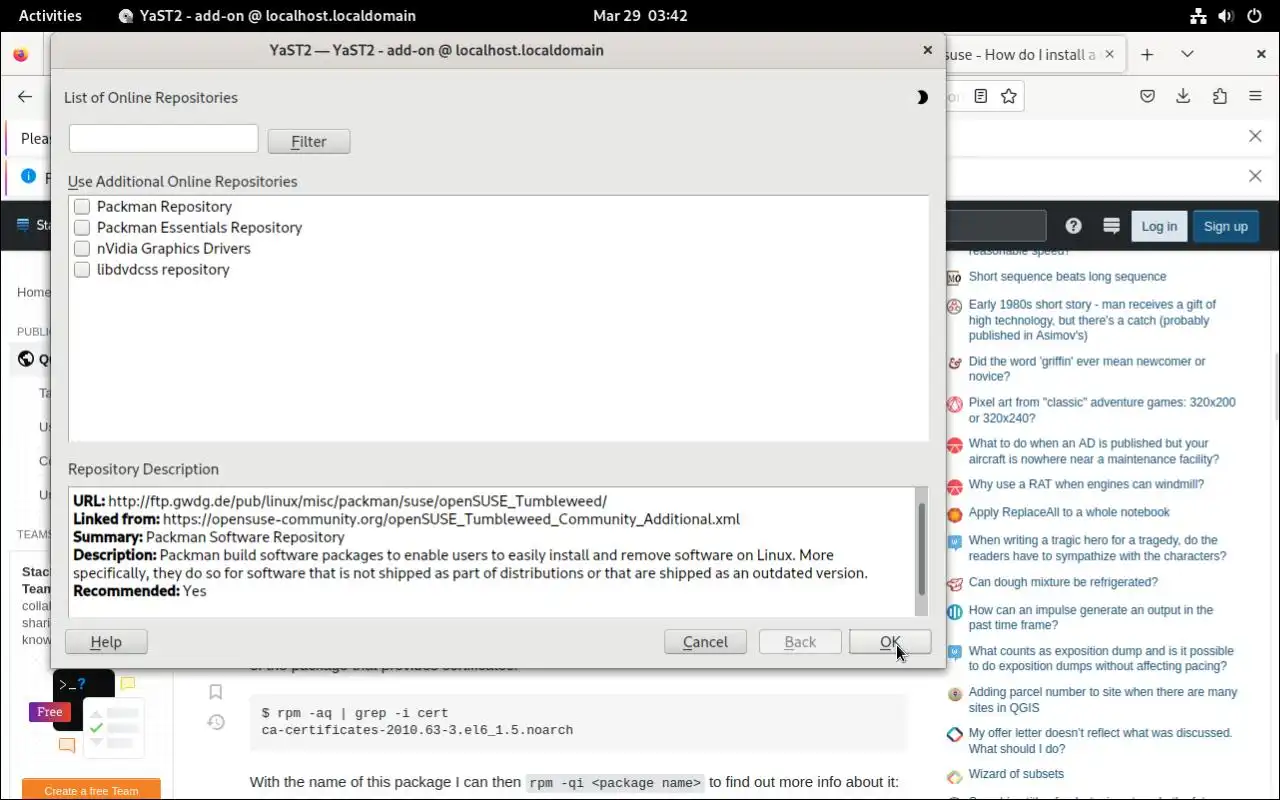Open the Activities overview
This screenshot has height=800, width=1280.
[50, 15]
